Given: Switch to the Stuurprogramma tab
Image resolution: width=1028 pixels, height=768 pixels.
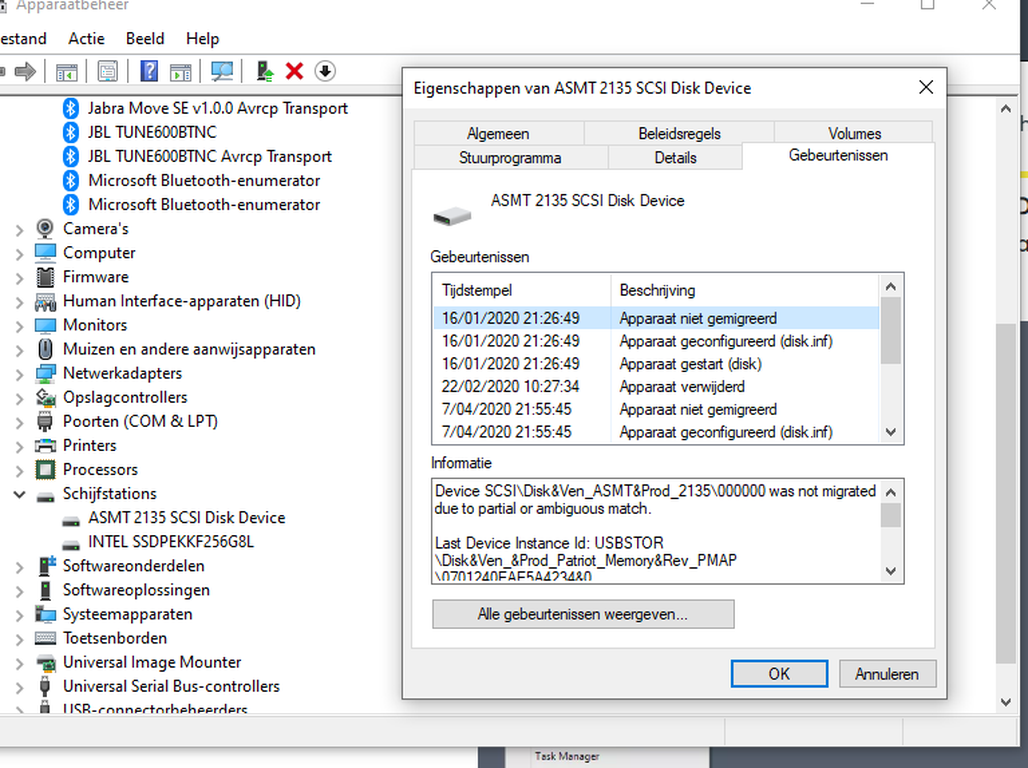Looking at the screenshot, I should click(510, 157).
